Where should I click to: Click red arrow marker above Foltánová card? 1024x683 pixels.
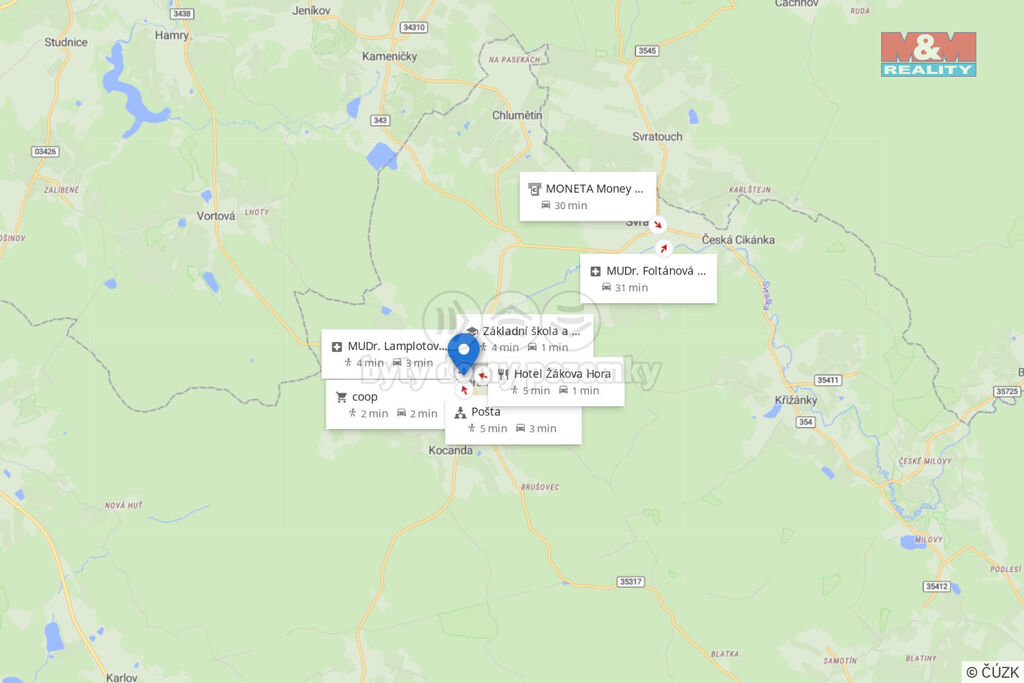[664, 249]
